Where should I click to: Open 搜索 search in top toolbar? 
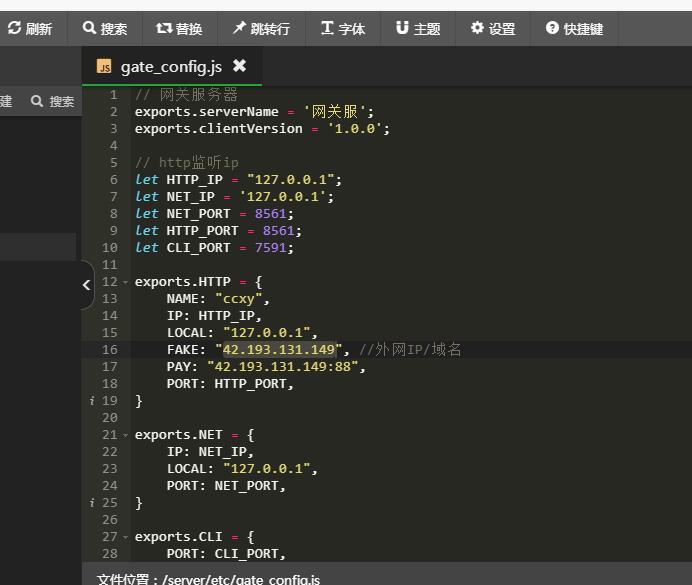click(x=105, y=29)
